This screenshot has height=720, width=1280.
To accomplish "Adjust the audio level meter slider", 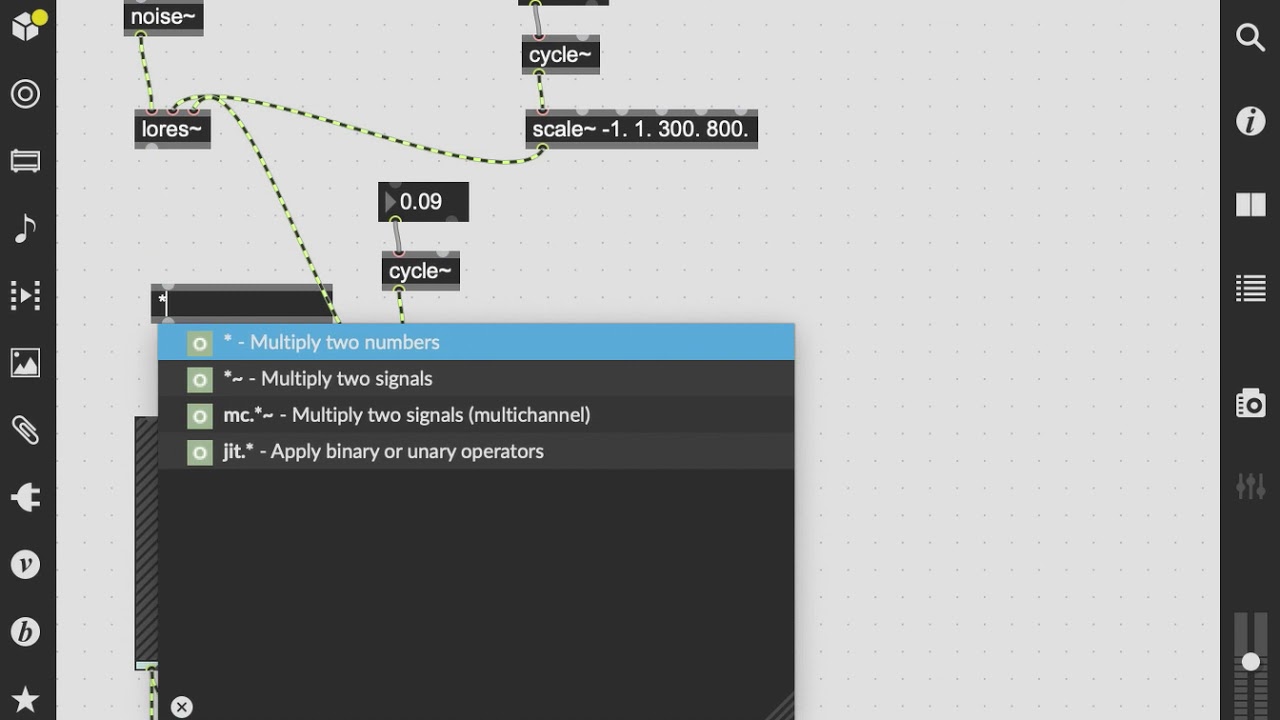I will tap(1250, 662).
